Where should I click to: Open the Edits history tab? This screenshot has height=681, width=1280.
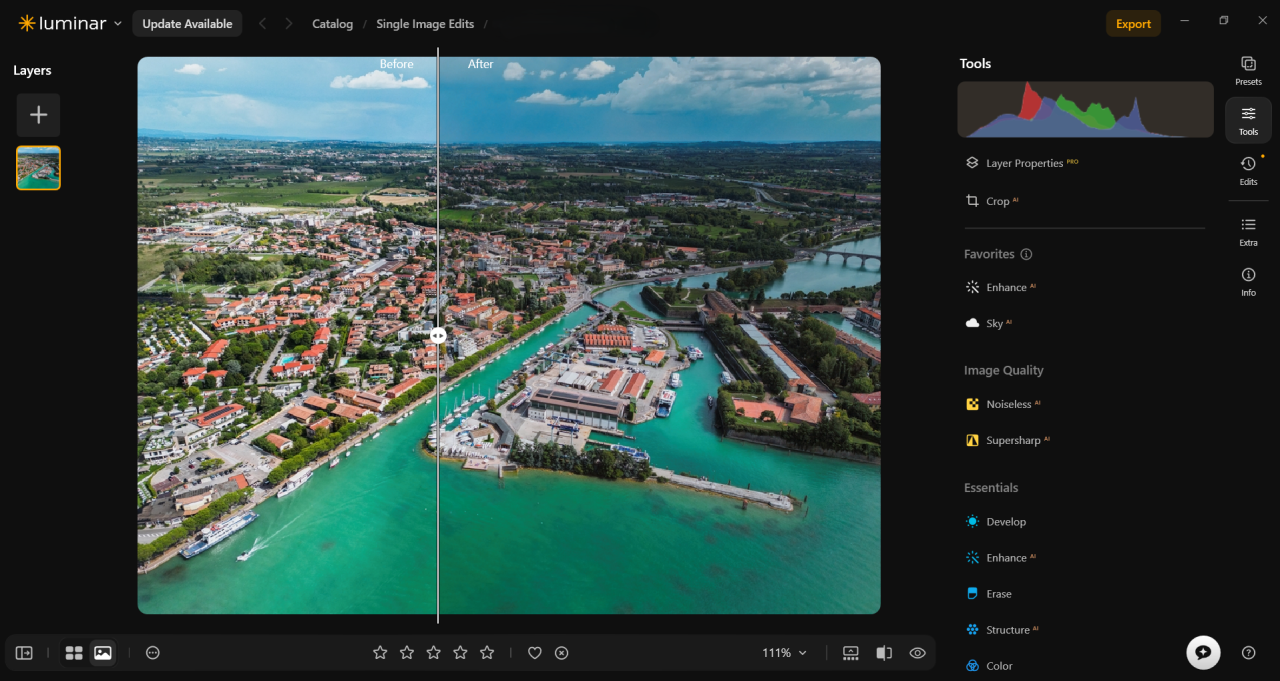click(1248, 170)
